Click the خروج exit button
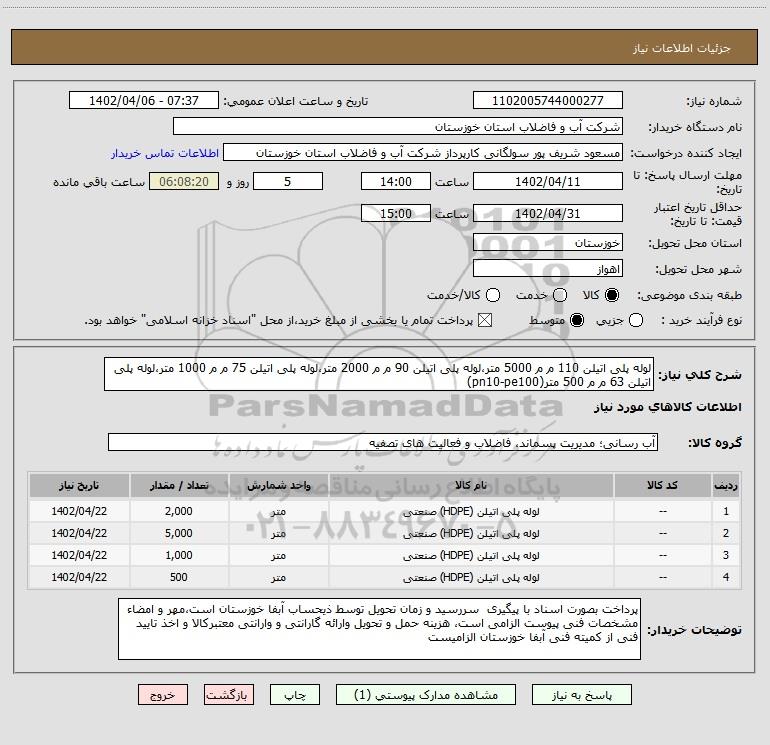 tap(163, 695)
